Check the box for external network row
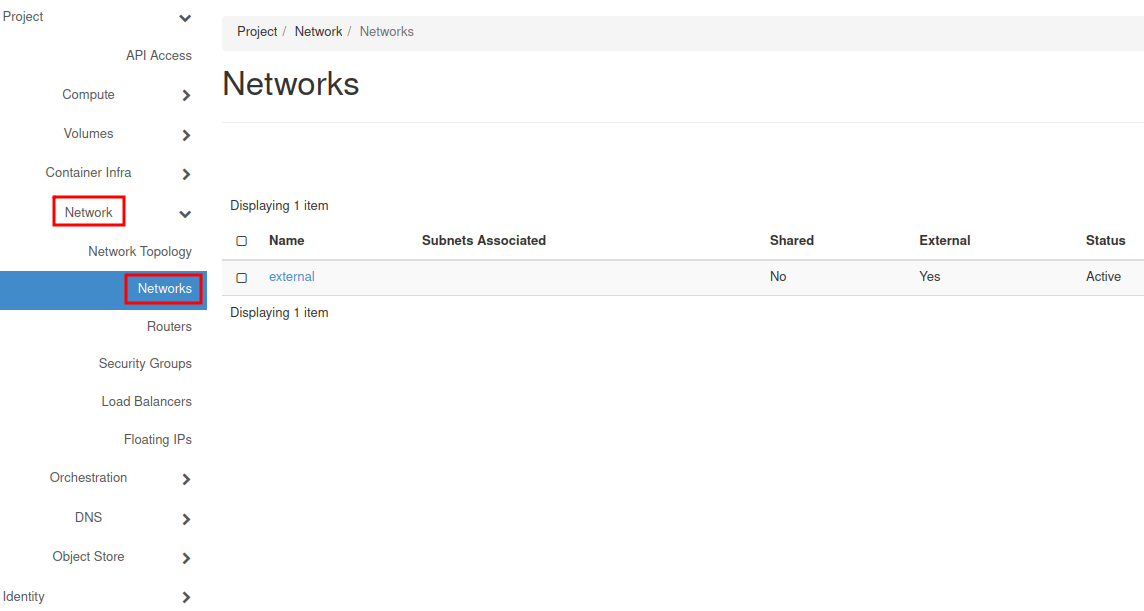 point(241,278)
